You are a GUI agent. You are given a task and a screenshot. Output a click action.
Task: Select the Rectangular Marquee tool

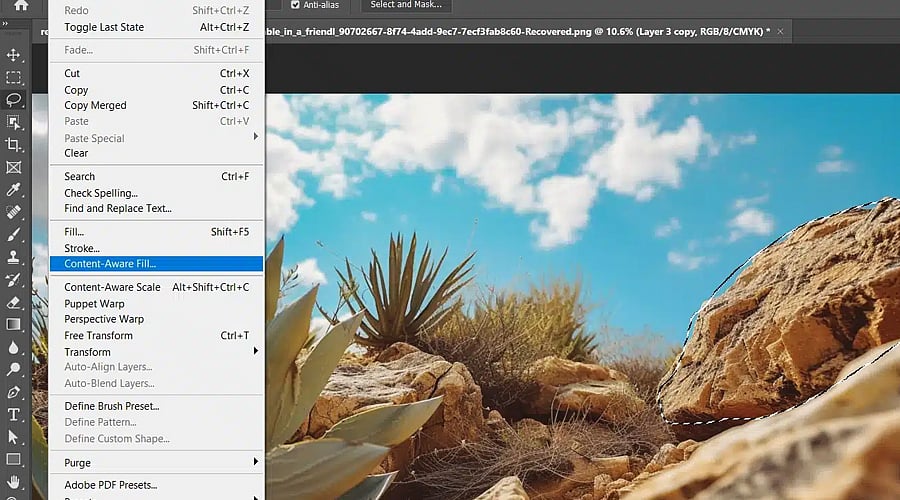point(13,77)
